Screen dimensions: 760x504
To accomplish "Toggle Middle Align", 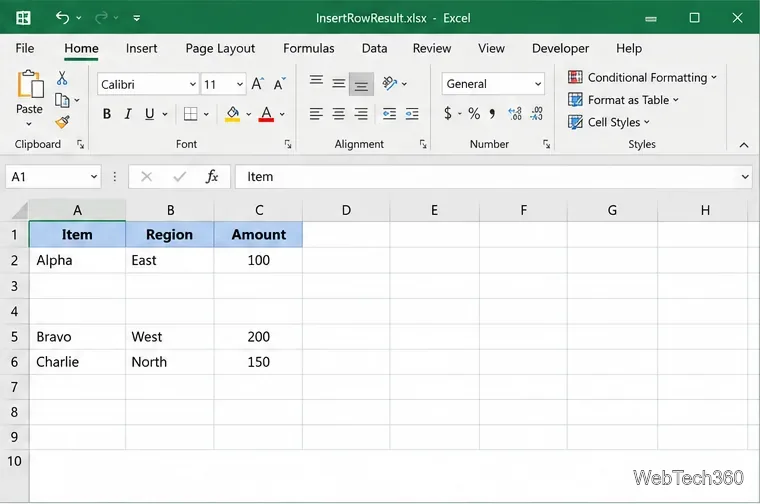I will pos(339,84).
